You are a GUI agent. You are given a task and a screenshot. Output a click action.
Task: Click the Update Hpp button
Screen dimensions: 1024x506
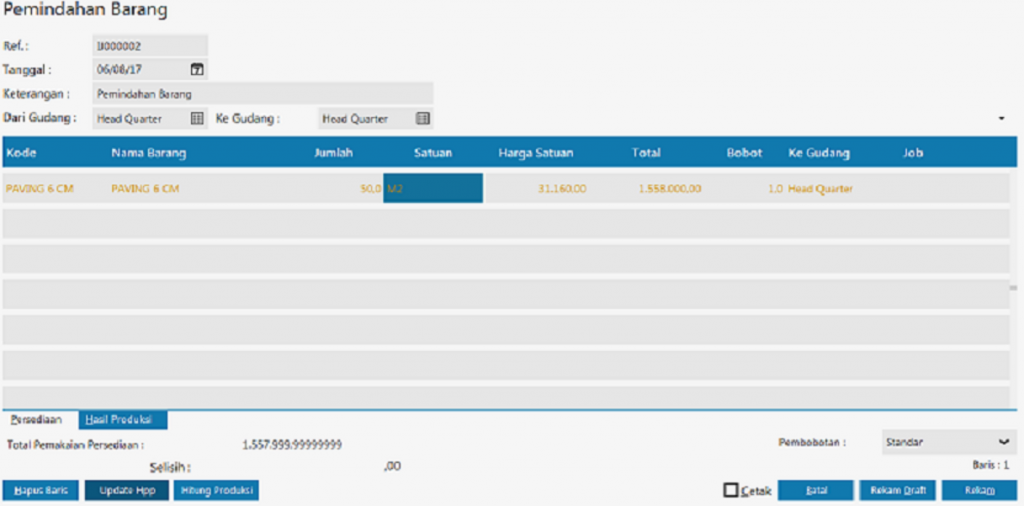click(126, 490)
